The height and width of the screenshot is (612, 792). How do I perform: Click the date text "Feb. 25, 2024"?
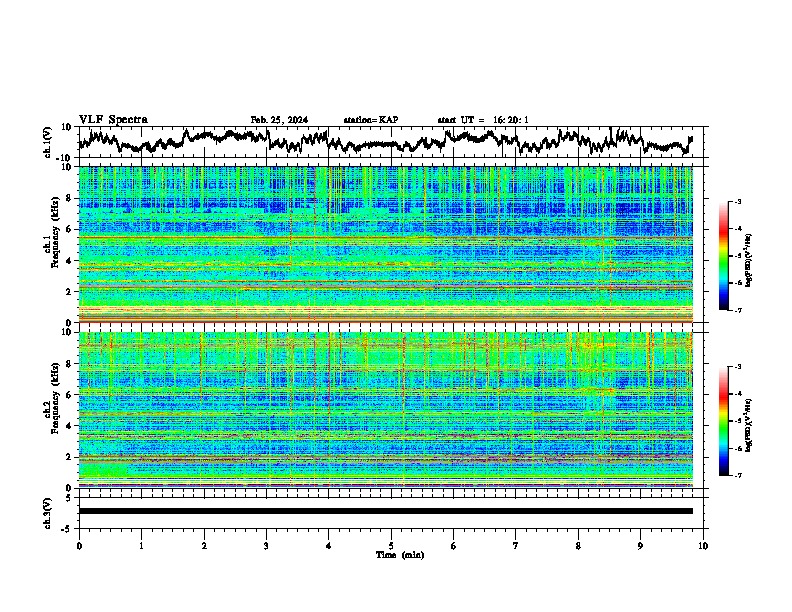[279, 120]
